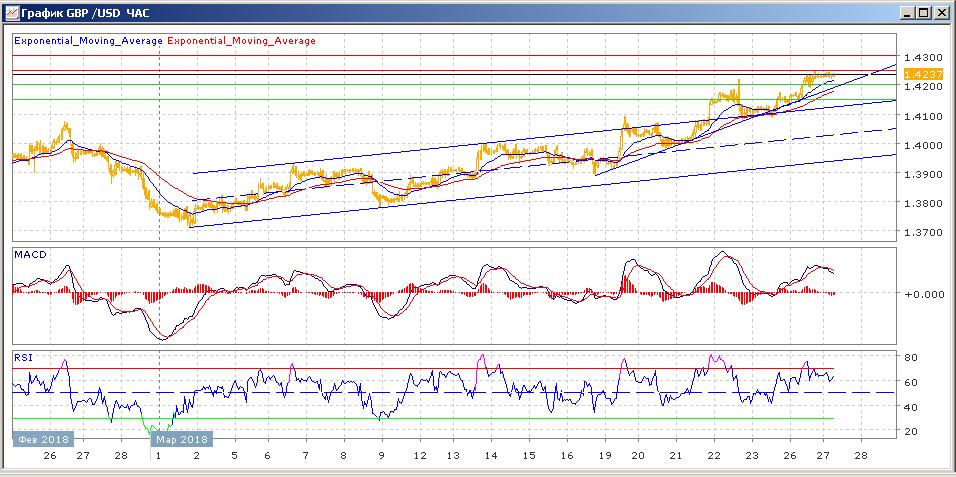
Task: Click the Мар 2018 month marker
Action: [x=182, y=439]
